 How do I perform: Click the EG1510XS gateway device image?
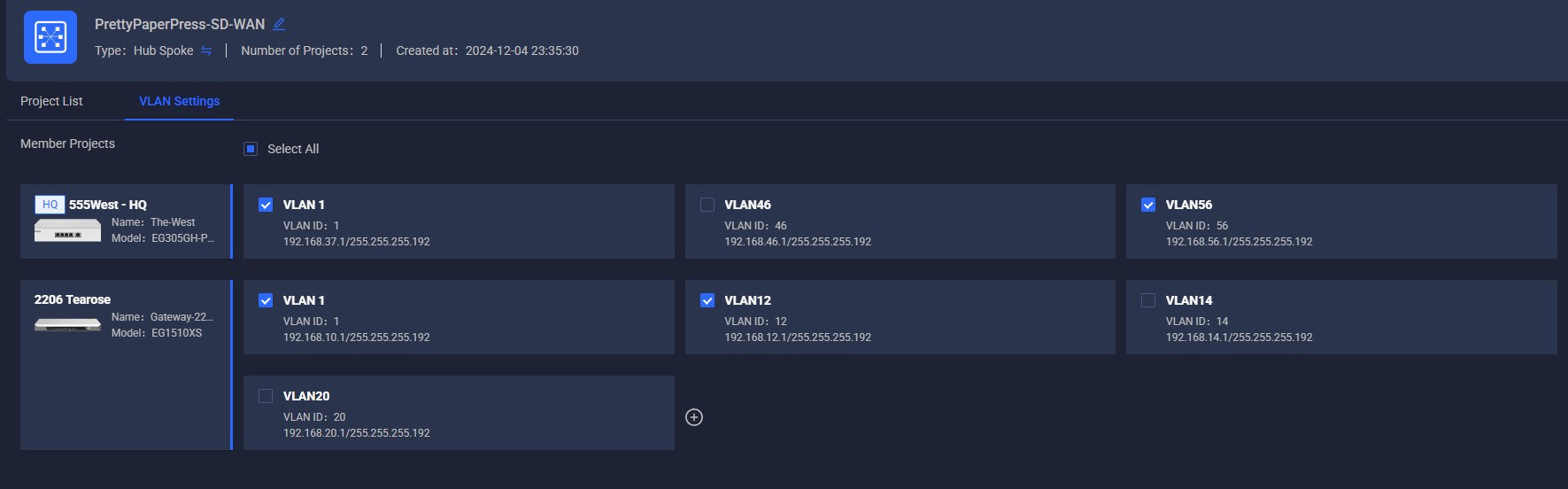[68, 325]
